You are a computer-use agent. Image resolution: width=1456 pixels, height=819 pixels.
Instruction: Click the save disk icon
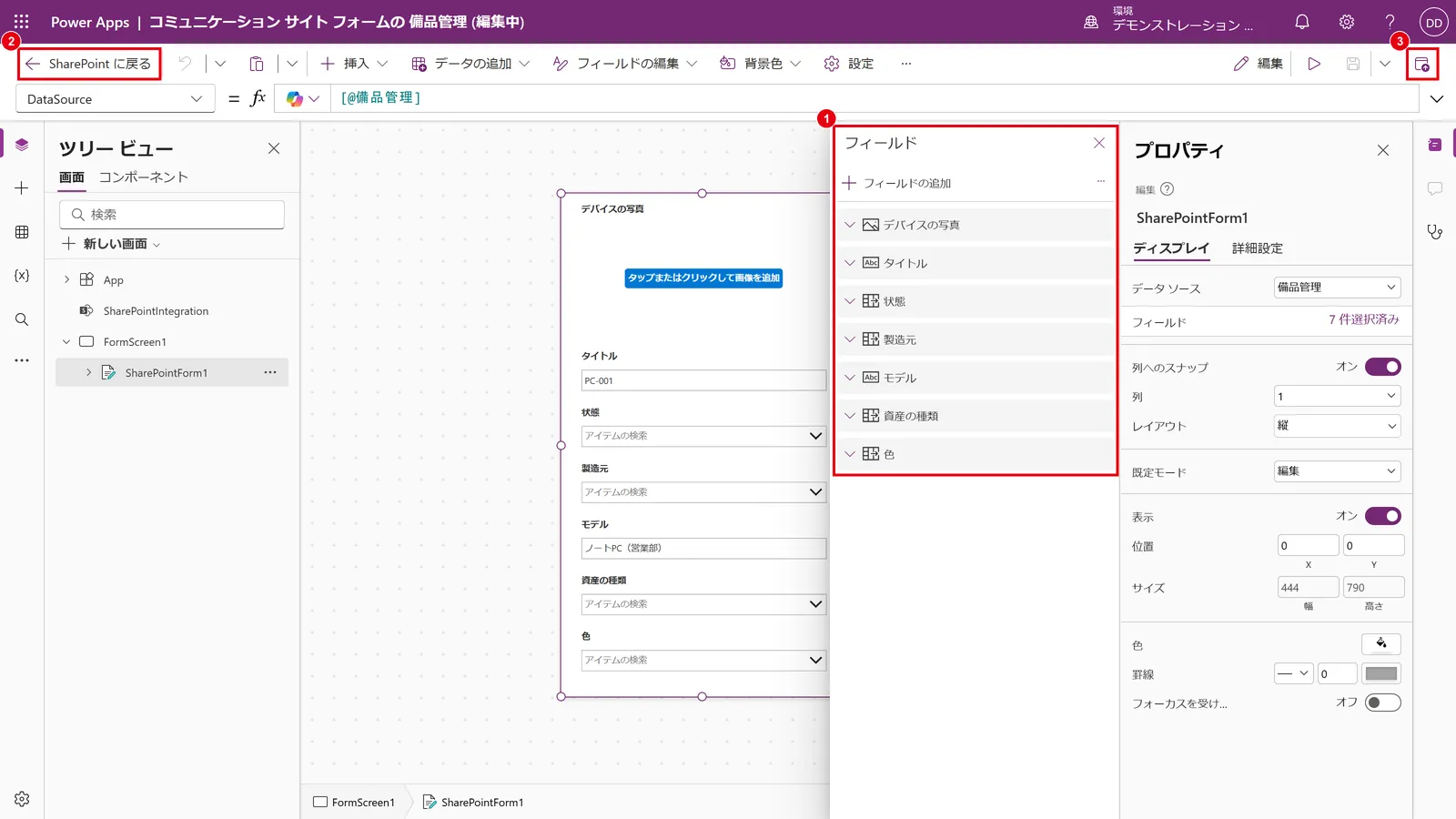[x=1353, y=64]
